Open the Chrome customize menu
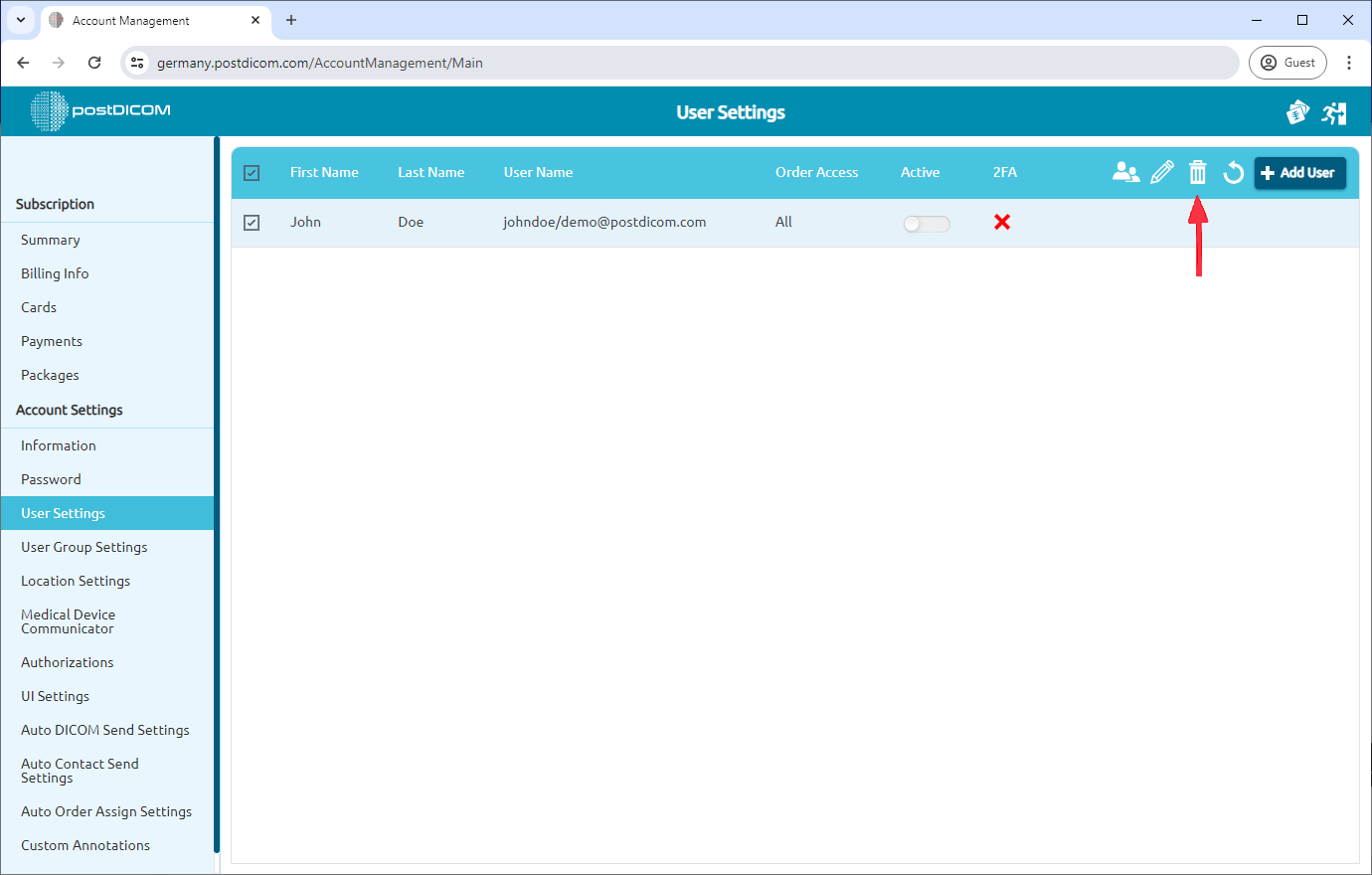 coord(1349,62)
